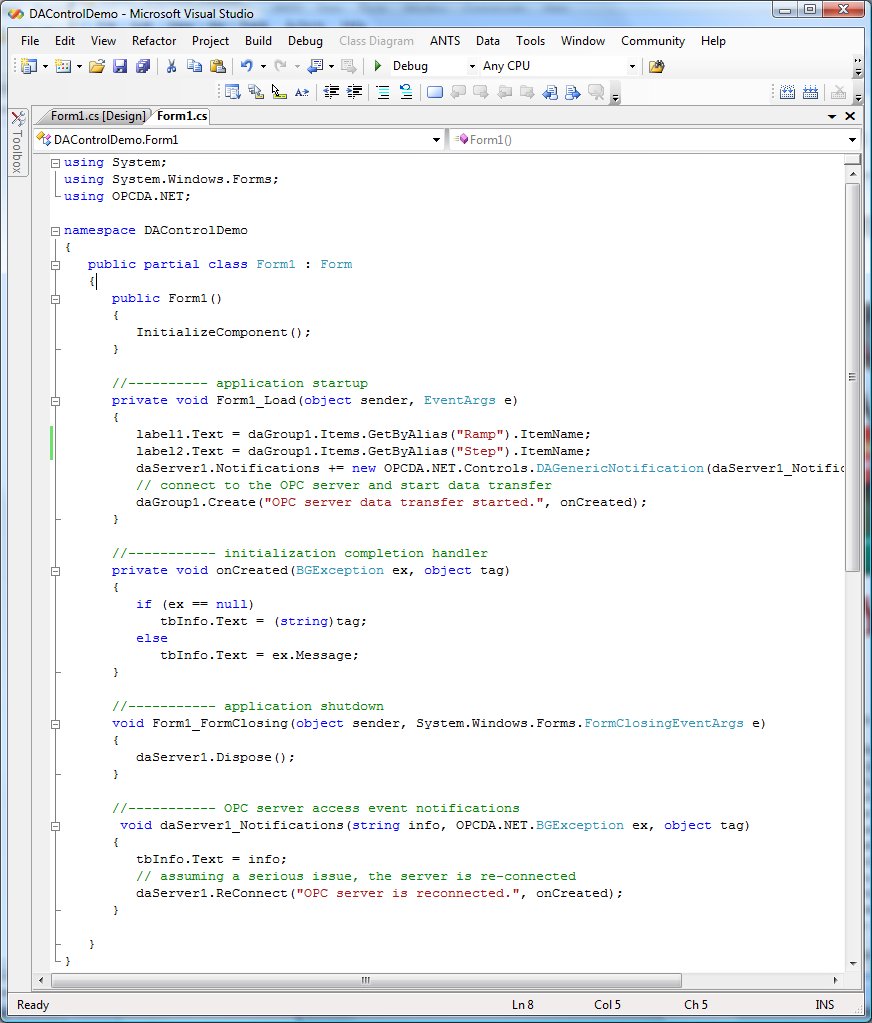Click the Toolbox wrench icon in side tab

click(18, 118)
